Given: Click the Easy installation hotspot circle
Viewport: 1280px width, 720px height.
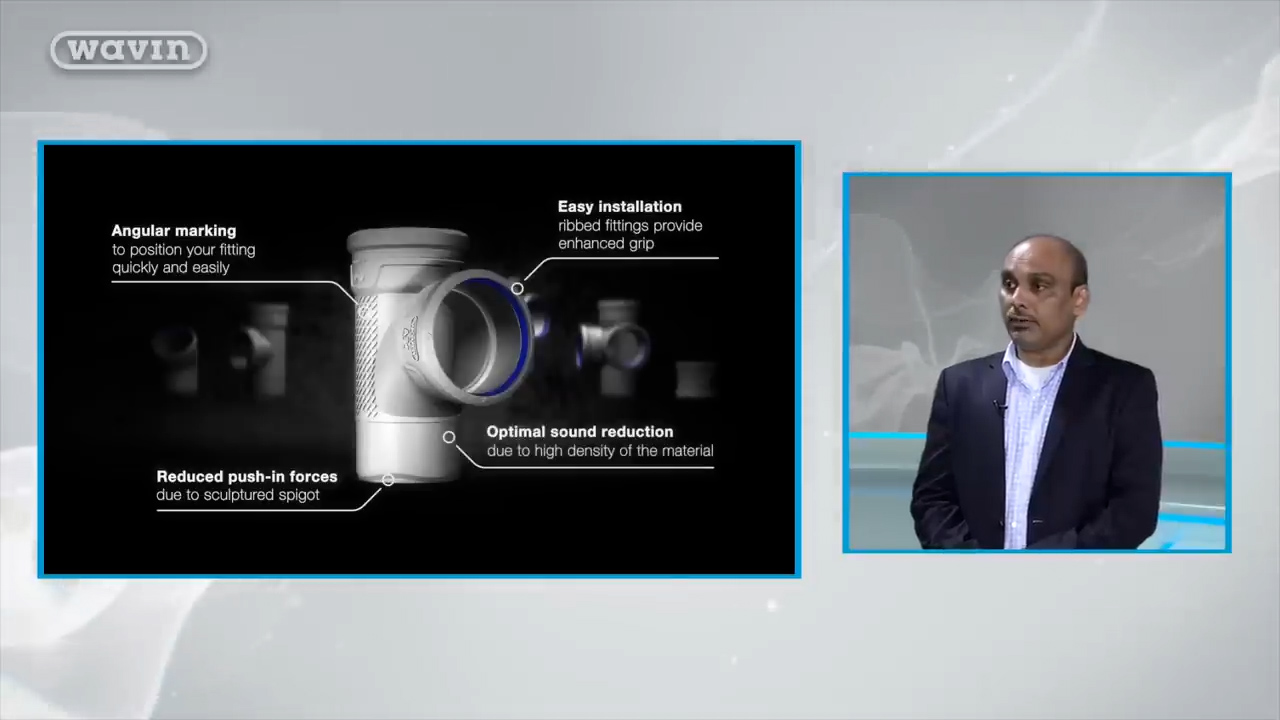Looking at the screenshot, I should coord(517,289).
